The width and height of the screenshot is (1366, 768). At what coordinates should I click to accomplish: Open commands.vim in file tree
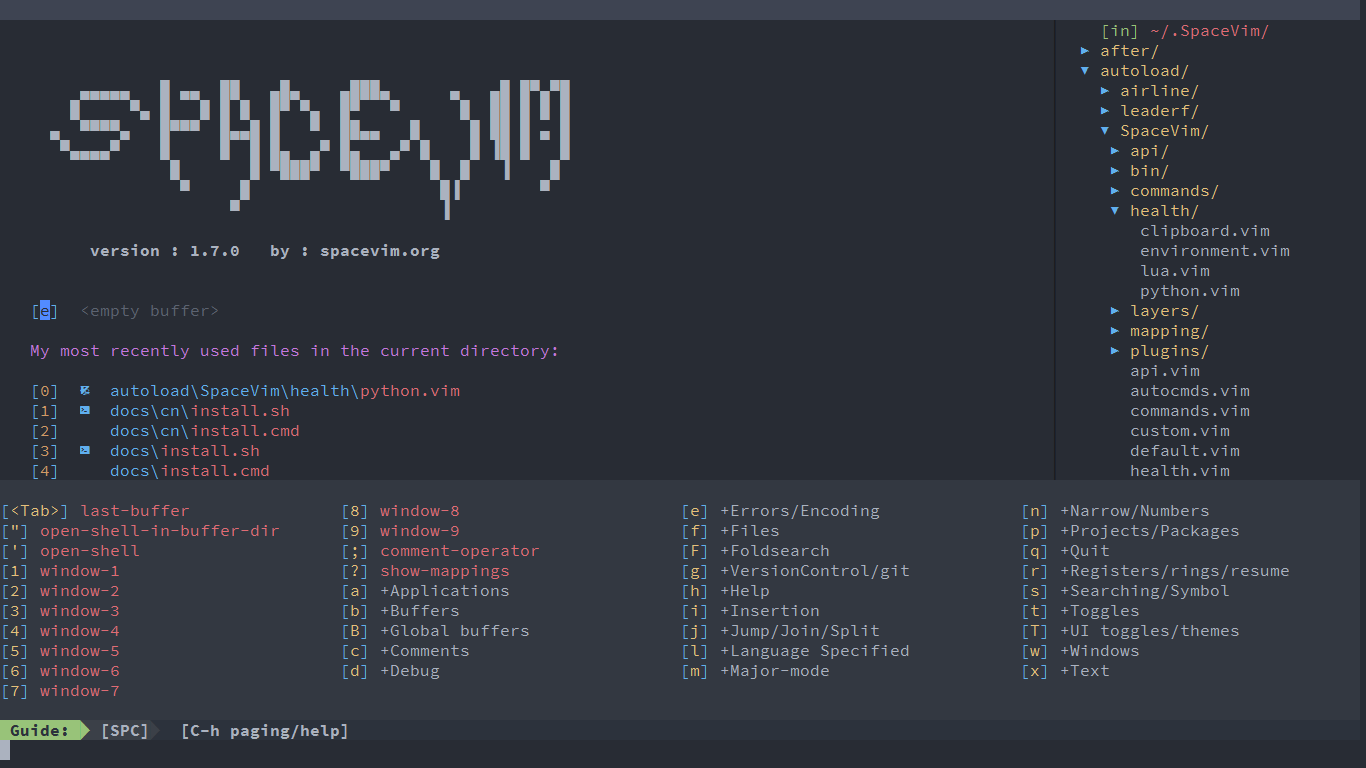pyautogui.click(x=1190, y=411)
